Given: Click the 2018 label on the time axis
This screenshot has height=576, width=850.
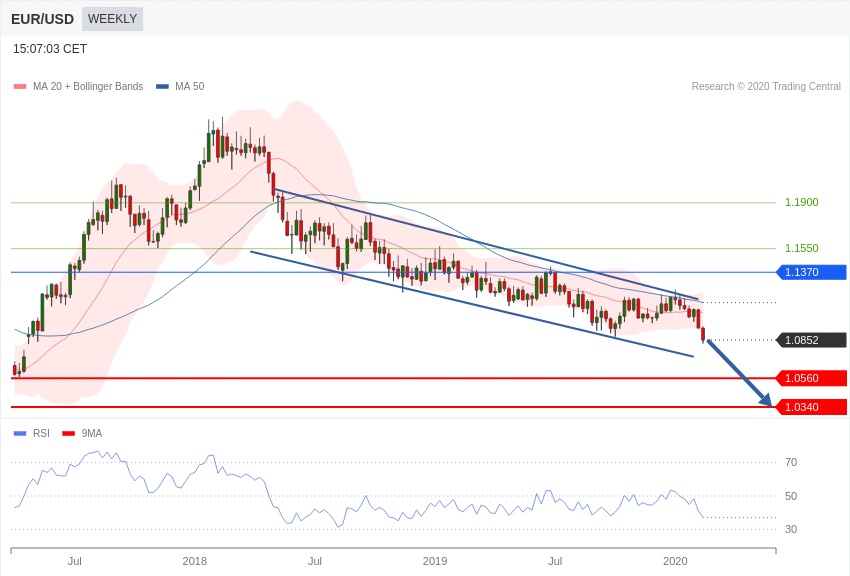Looking at the screenshot, I should tap(195, 561).
